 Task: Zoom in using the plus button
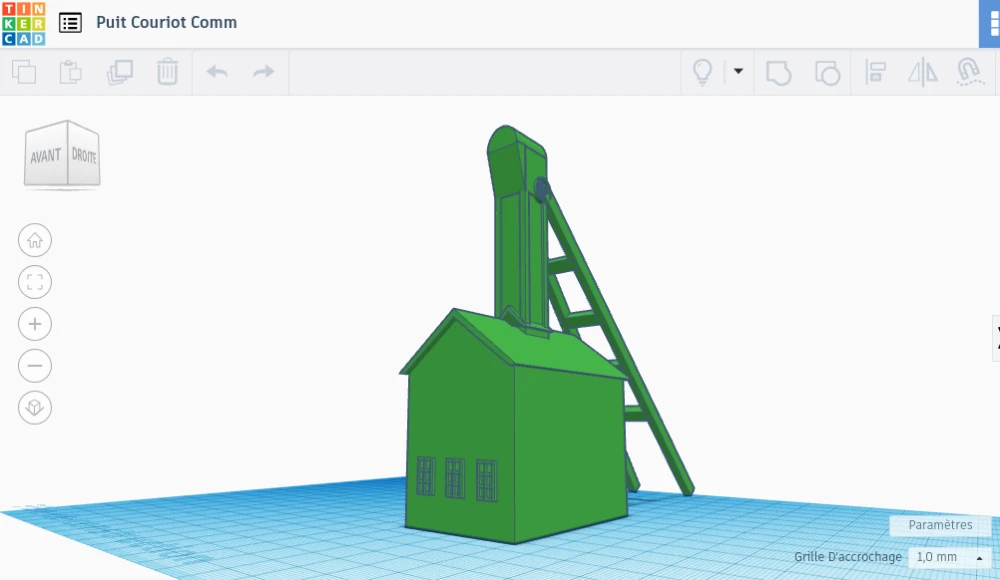[x=35, y=324]
